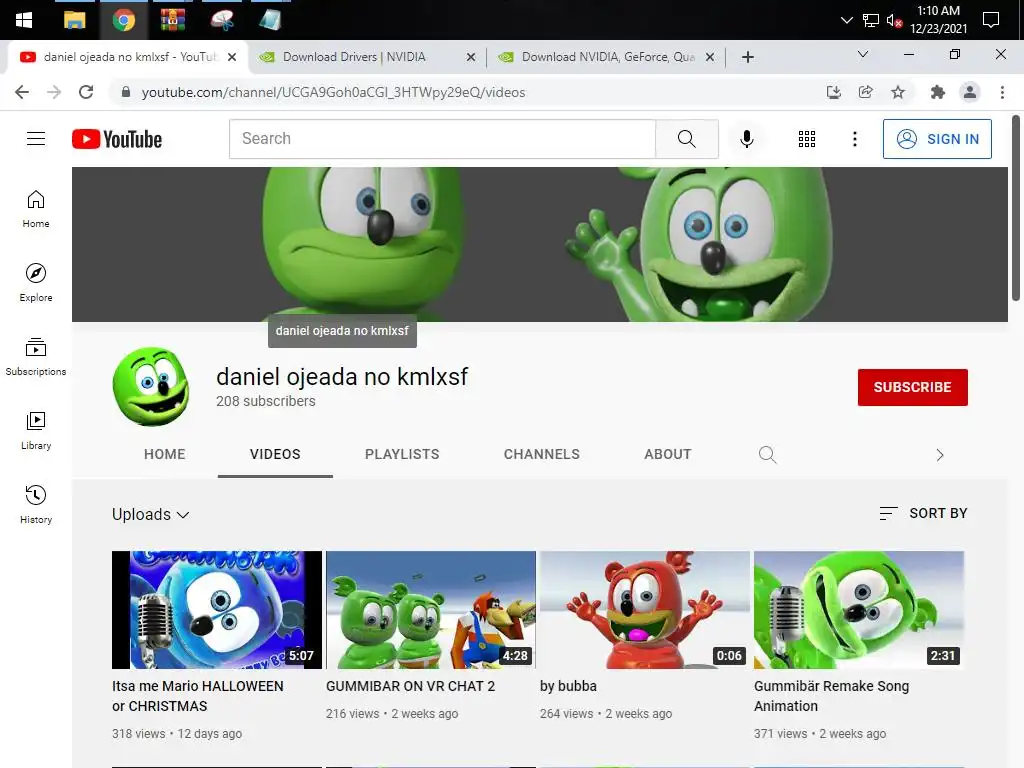The width and height of the screenshot is (1024, 768).
Task: Go to Home in the sidebar
Action: click(36, 208)
